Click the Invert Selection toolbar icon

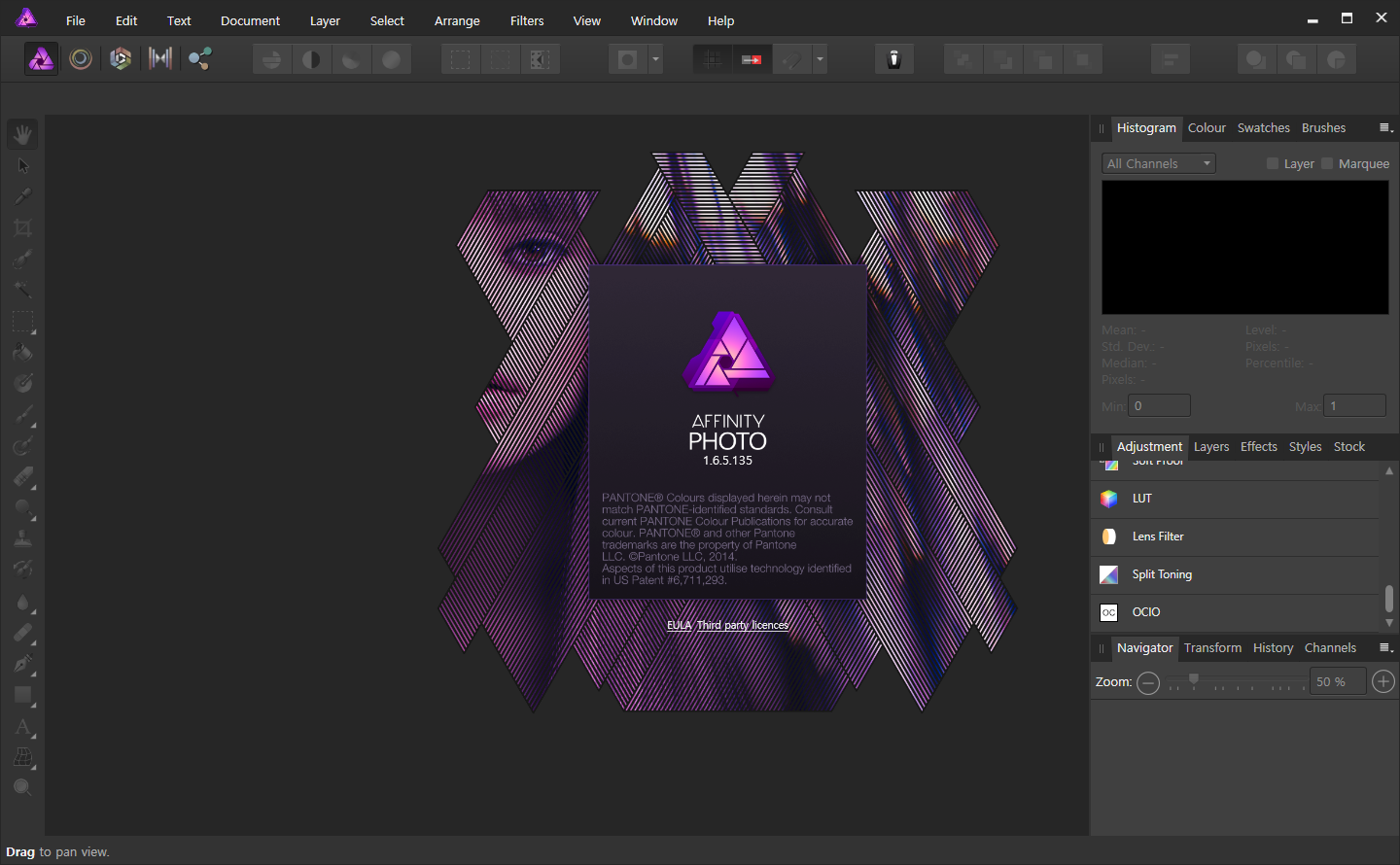click(x=541, y=59)
